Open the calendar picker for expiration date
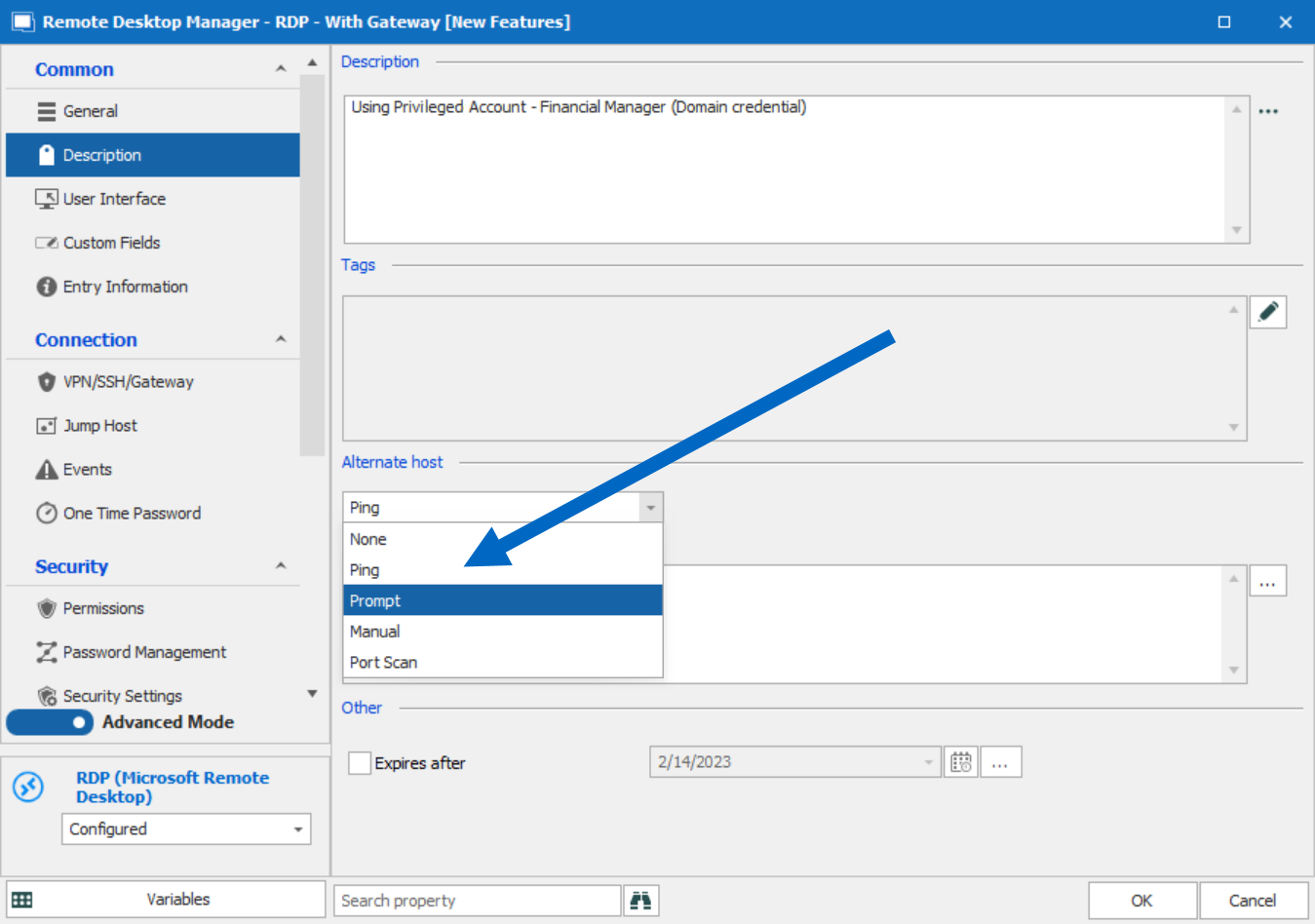1315x924 pixels. [960, 762]
